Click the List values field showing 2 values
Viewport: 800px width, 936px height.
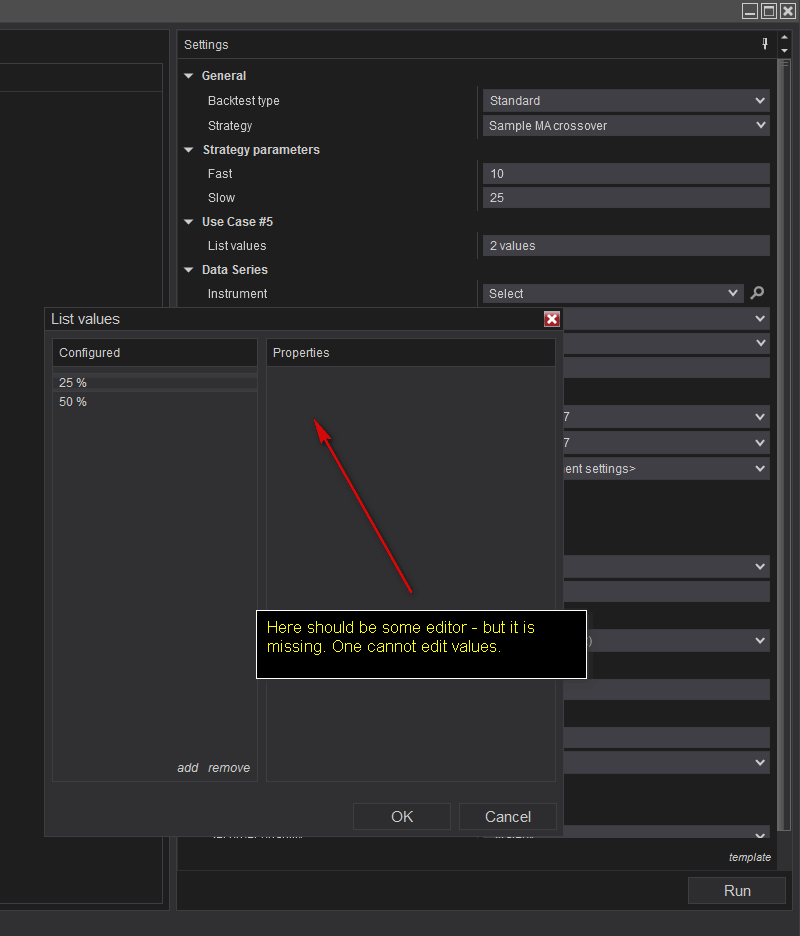[626, 246]
